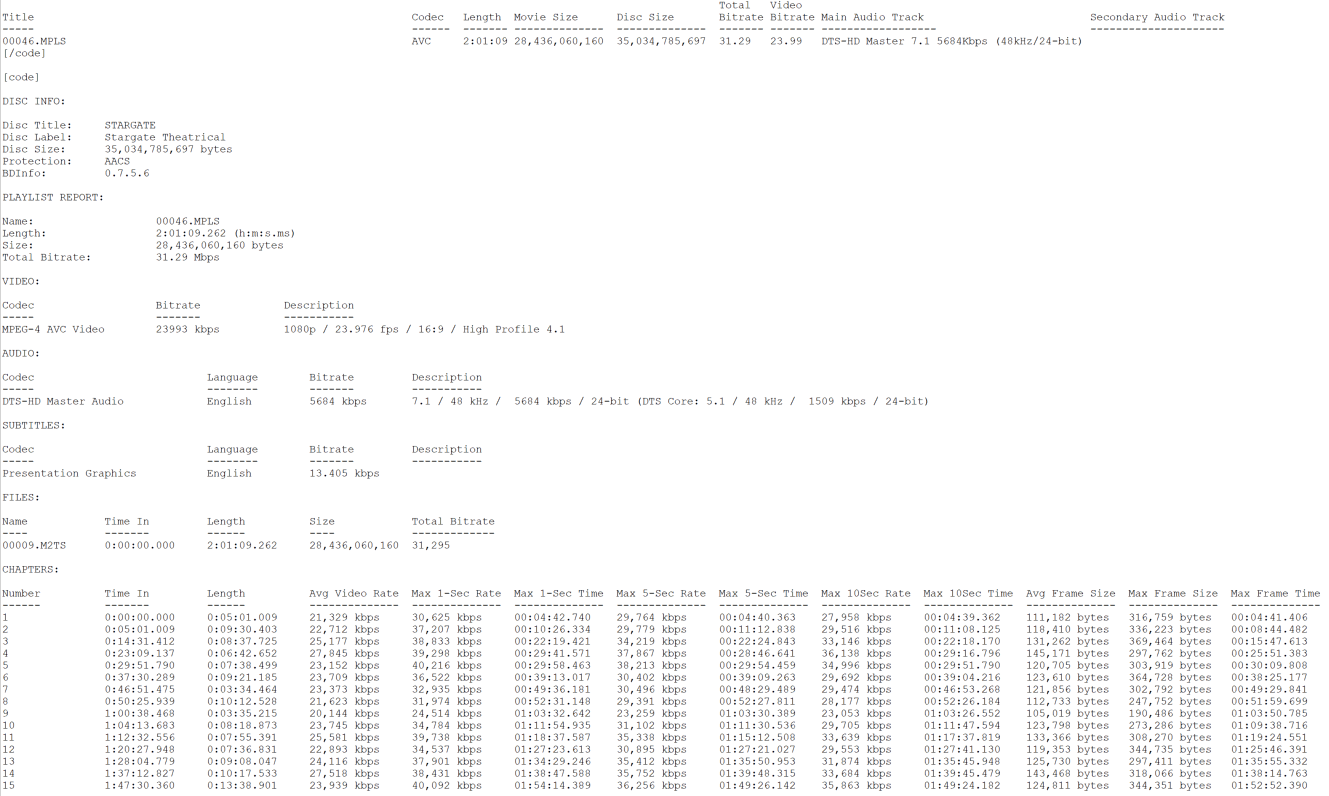Click the Stargate Theatrical disc label value
This screenshot has height=796, width=1329.
(165, 138)
